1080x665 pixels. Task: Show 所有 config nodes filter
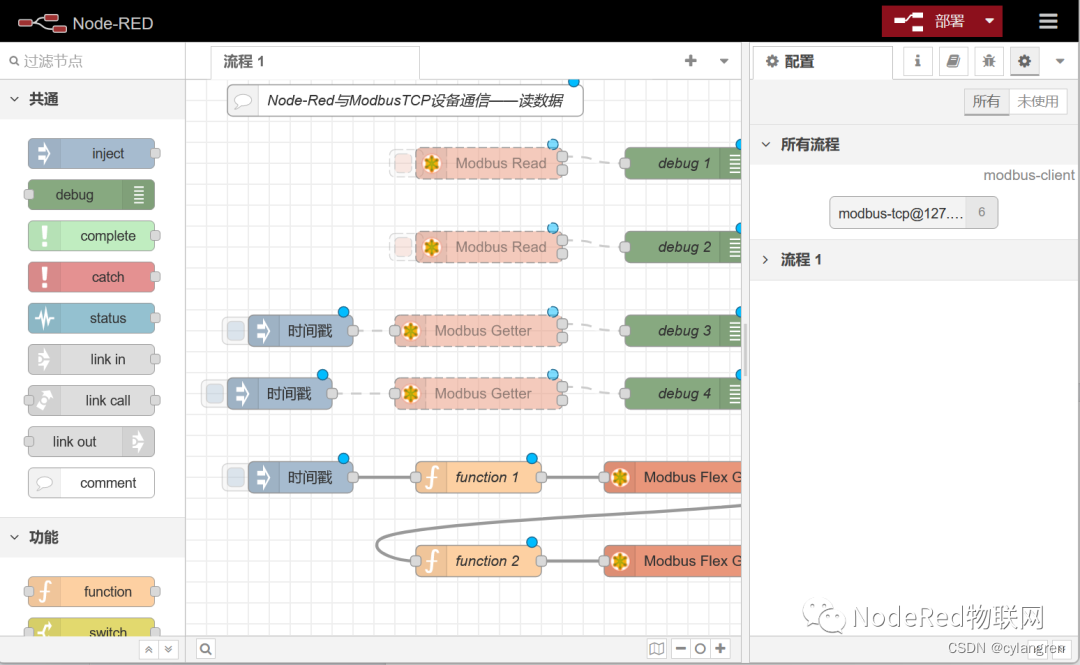pyautogui.click(x=986, y=101)
